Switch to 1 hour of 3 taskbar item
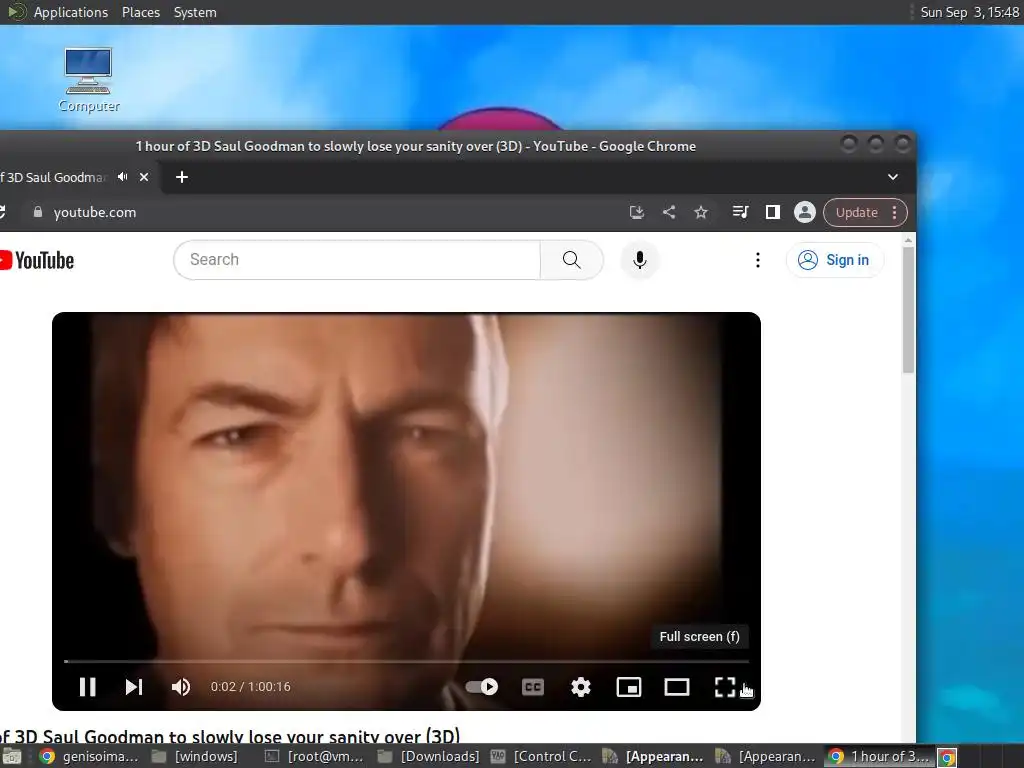 click(879, 756)
